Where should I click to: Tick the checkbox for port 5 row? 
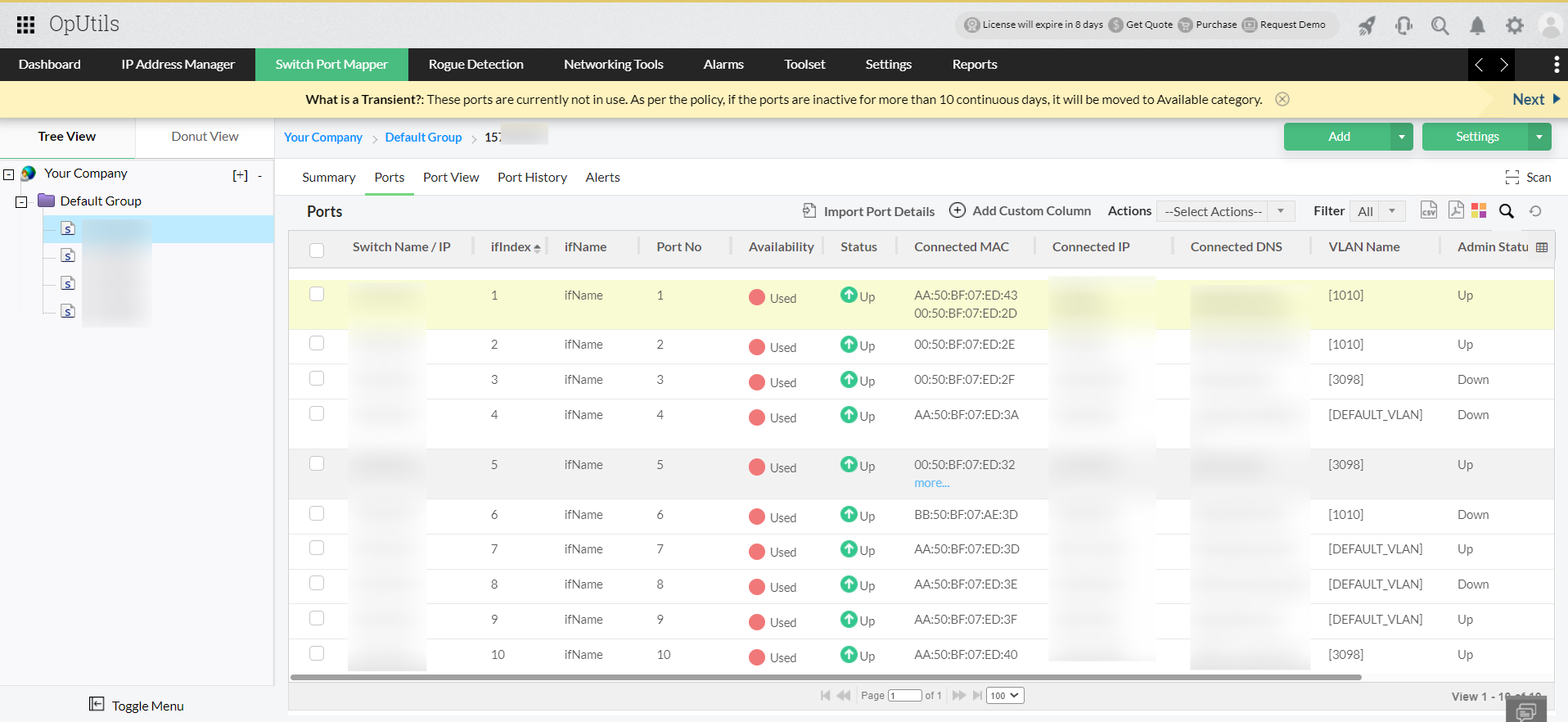click(317, 463)
